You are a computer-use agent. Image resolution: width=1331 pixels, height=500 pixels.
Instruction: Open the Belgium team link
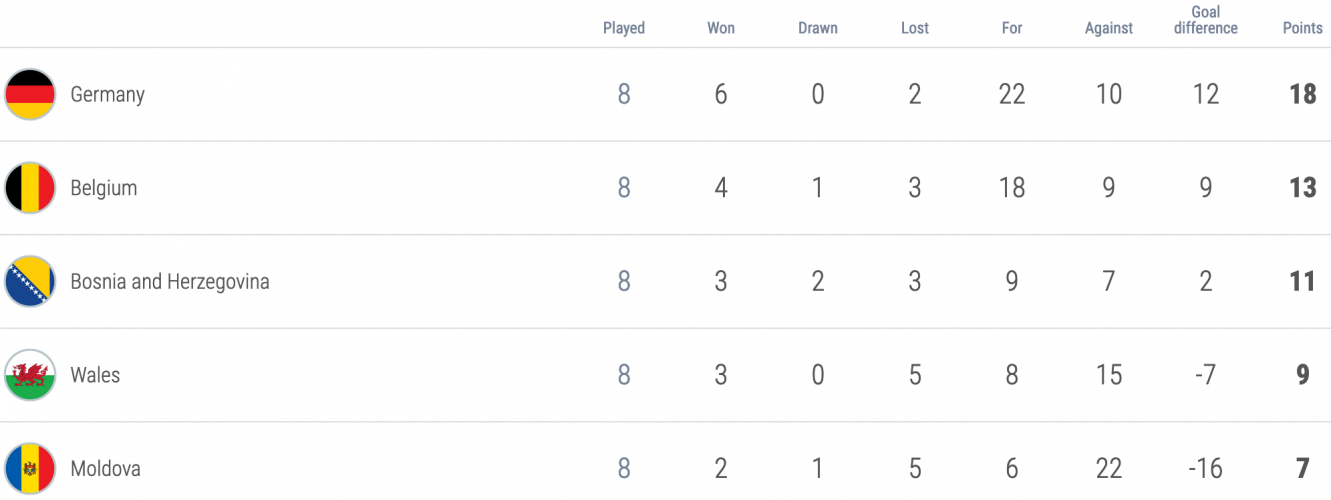[x=104, y=188]
